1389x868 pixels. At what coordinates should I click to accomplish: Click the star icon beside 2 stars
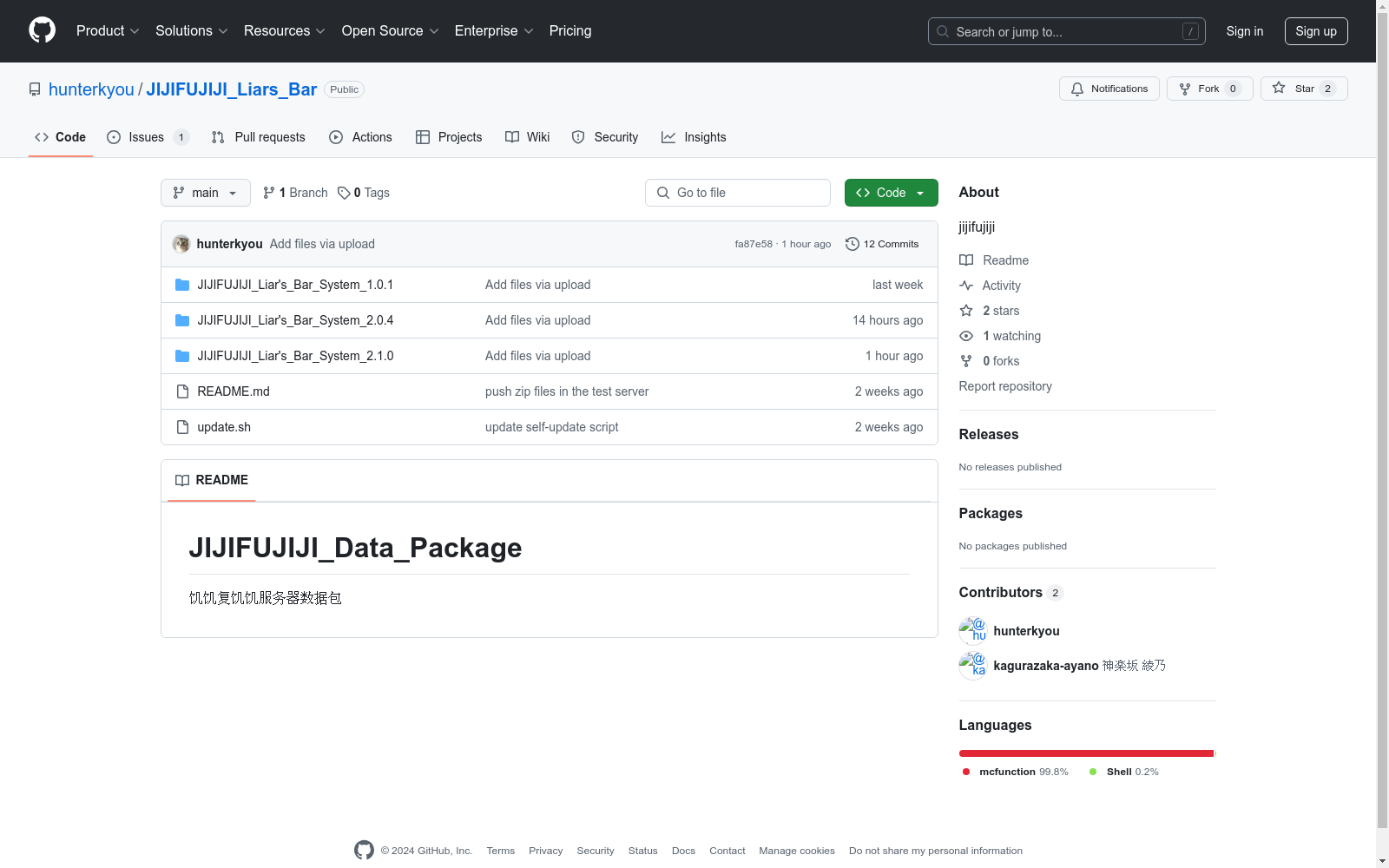coord(966,311)
